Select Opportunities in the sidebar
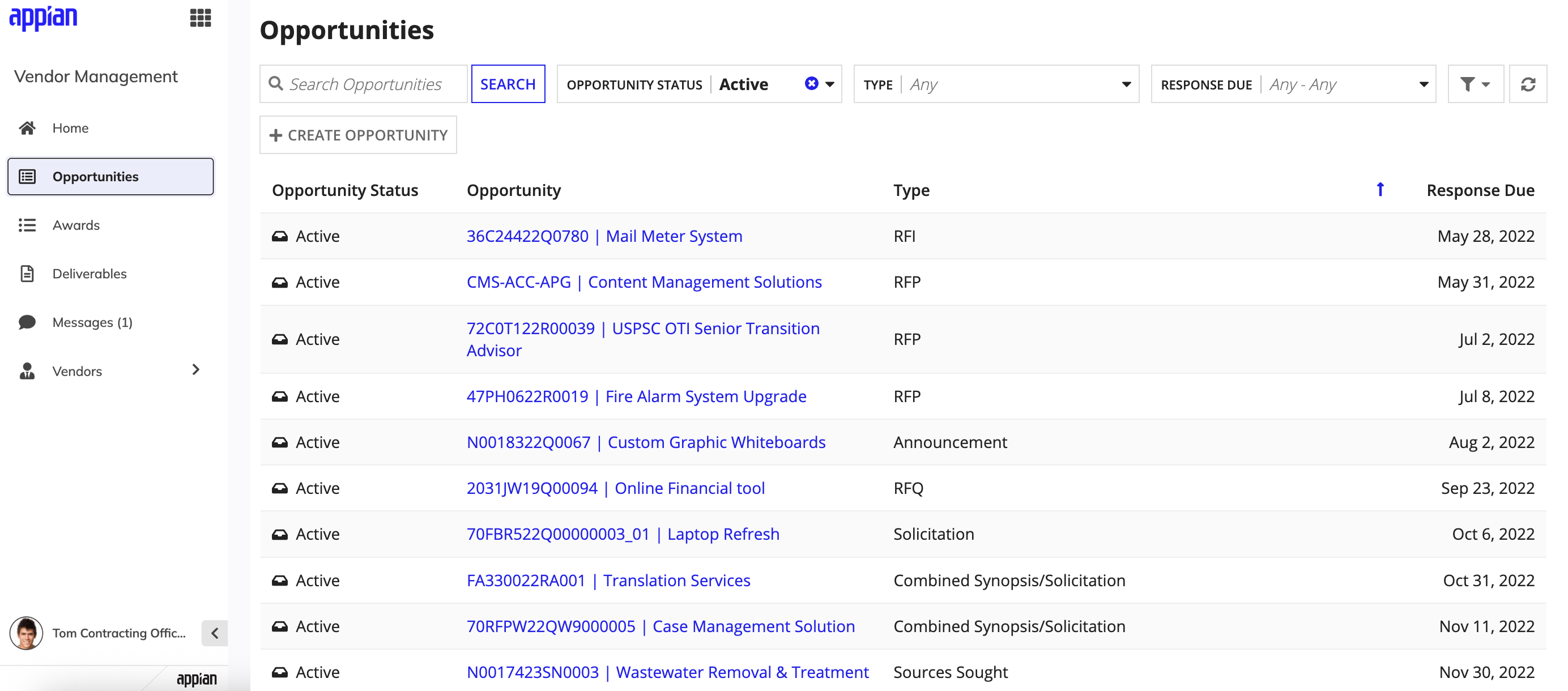This screenshot has height=691, width=1568. pos(110,177)
